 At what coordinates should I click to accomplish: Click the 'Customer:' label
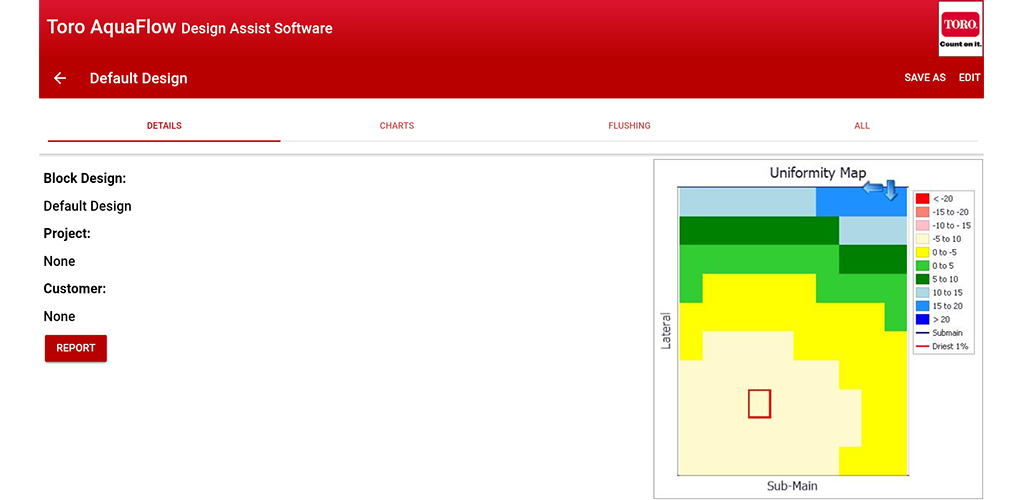coord(75,289)
